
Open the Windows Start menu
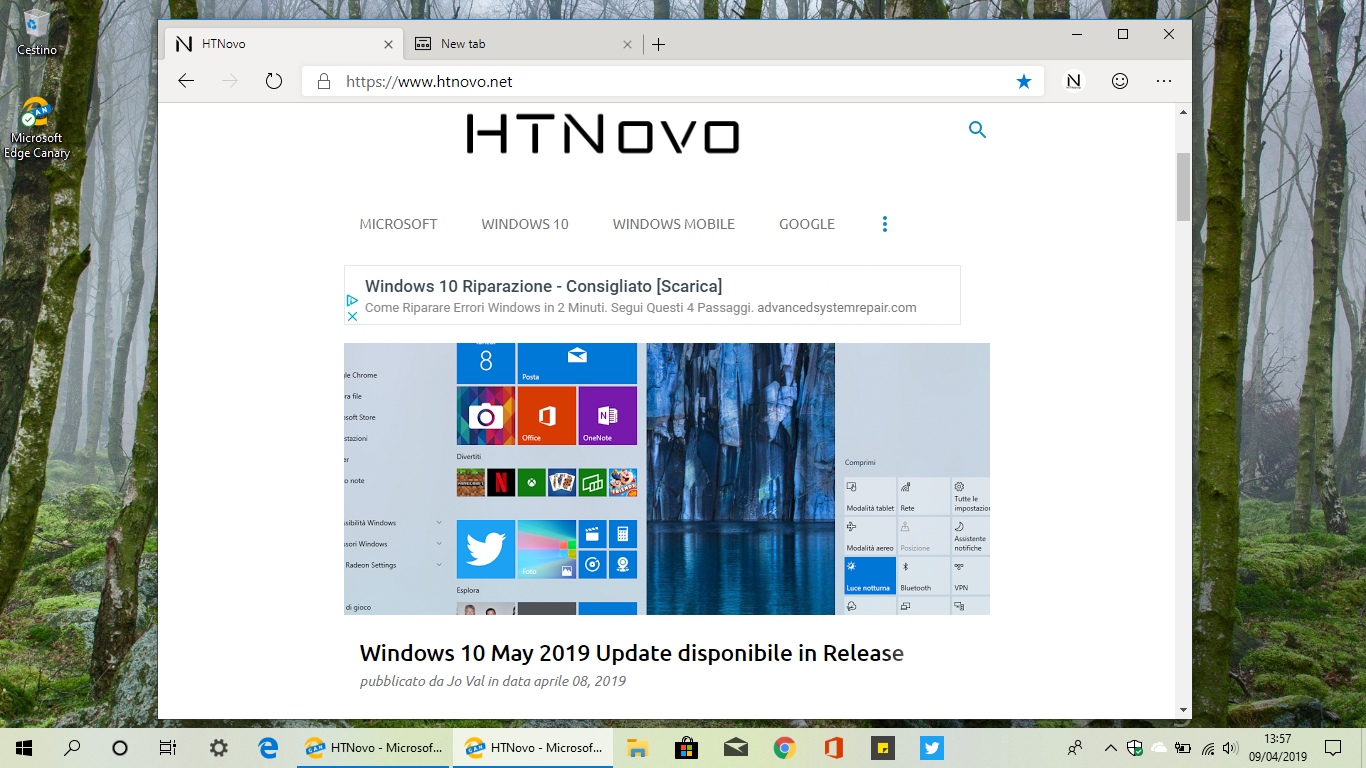pos(24,747)
